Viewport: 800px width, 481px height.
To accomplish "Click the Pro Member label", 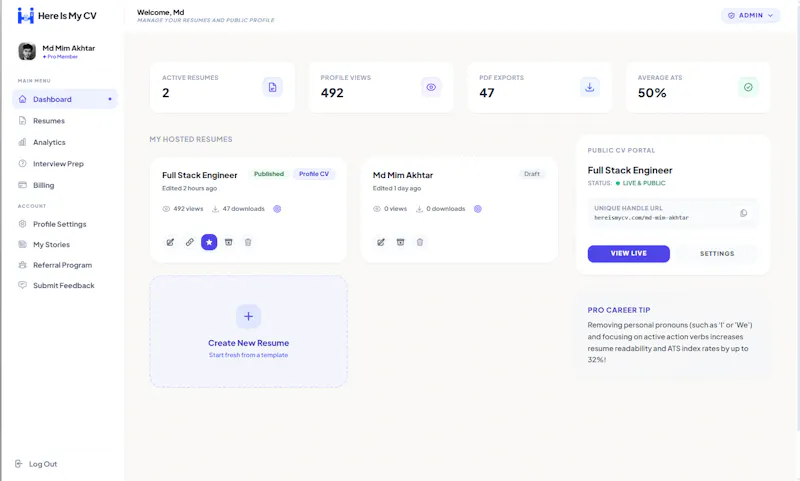I will click(61, 57).
